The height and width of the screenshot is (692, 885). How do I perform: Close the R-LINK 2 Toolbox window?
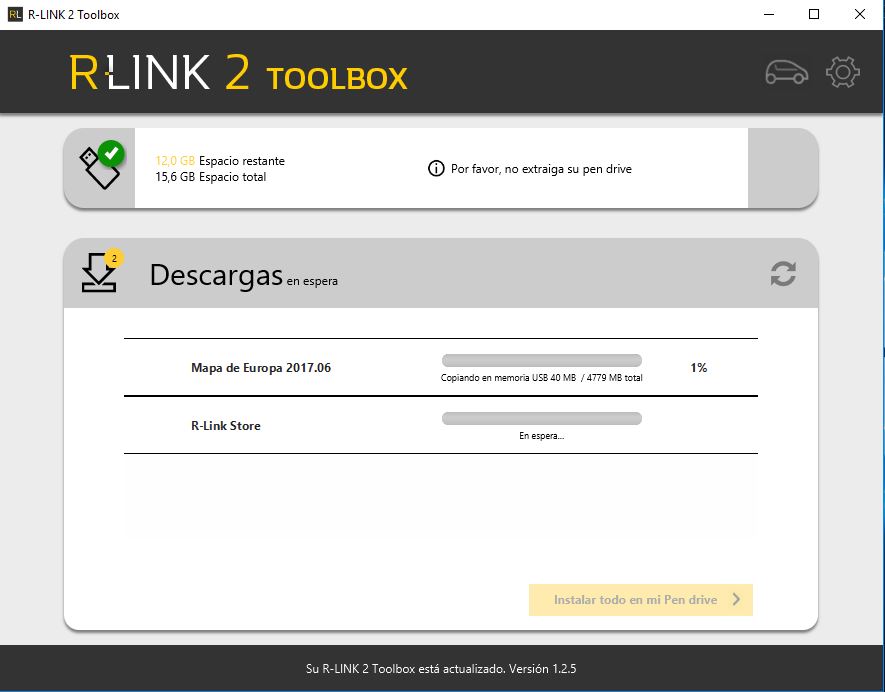point(860,14)
